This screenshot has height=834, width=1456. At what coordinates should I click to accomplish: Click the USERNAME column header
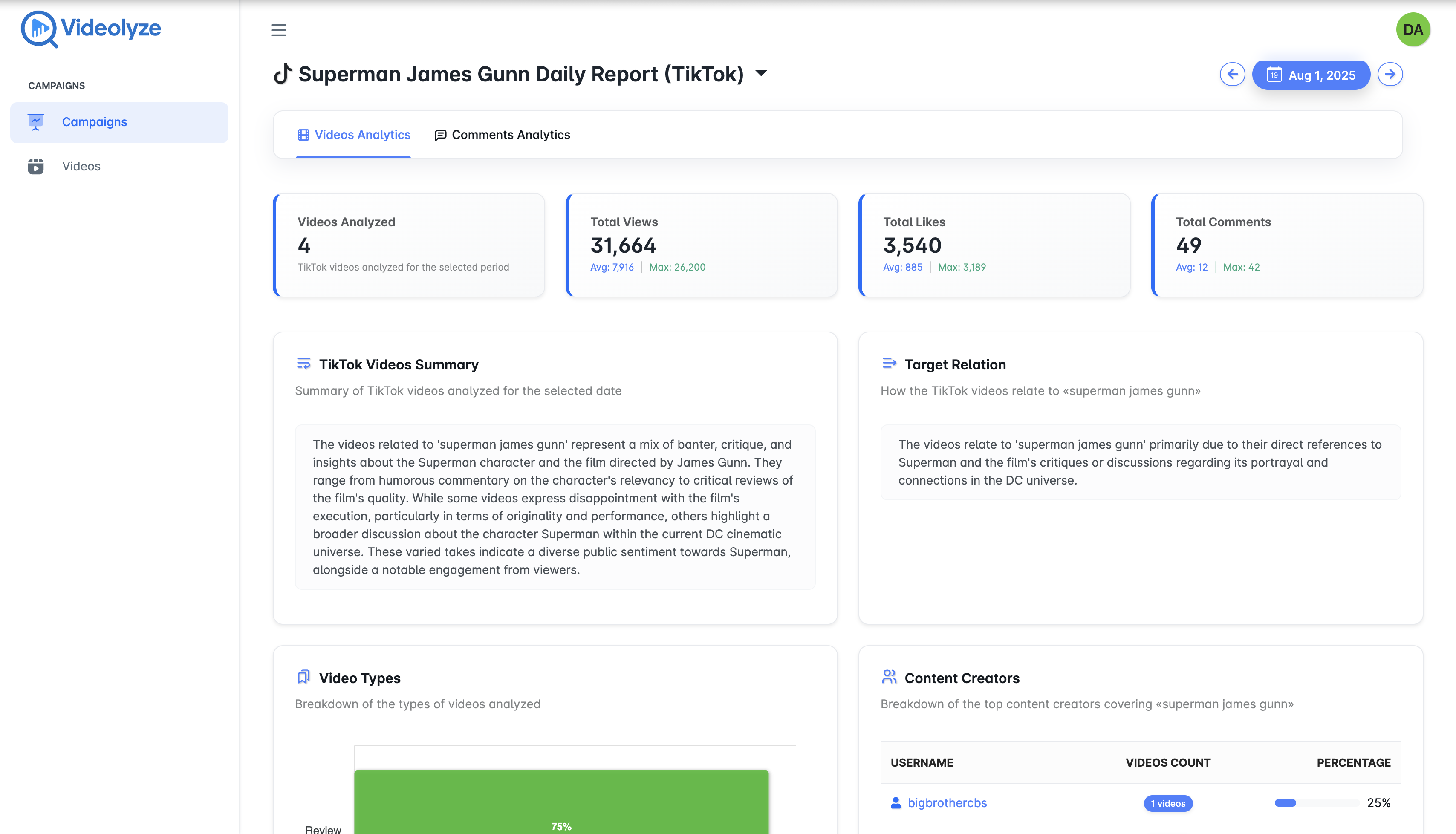tap(922, 763)
